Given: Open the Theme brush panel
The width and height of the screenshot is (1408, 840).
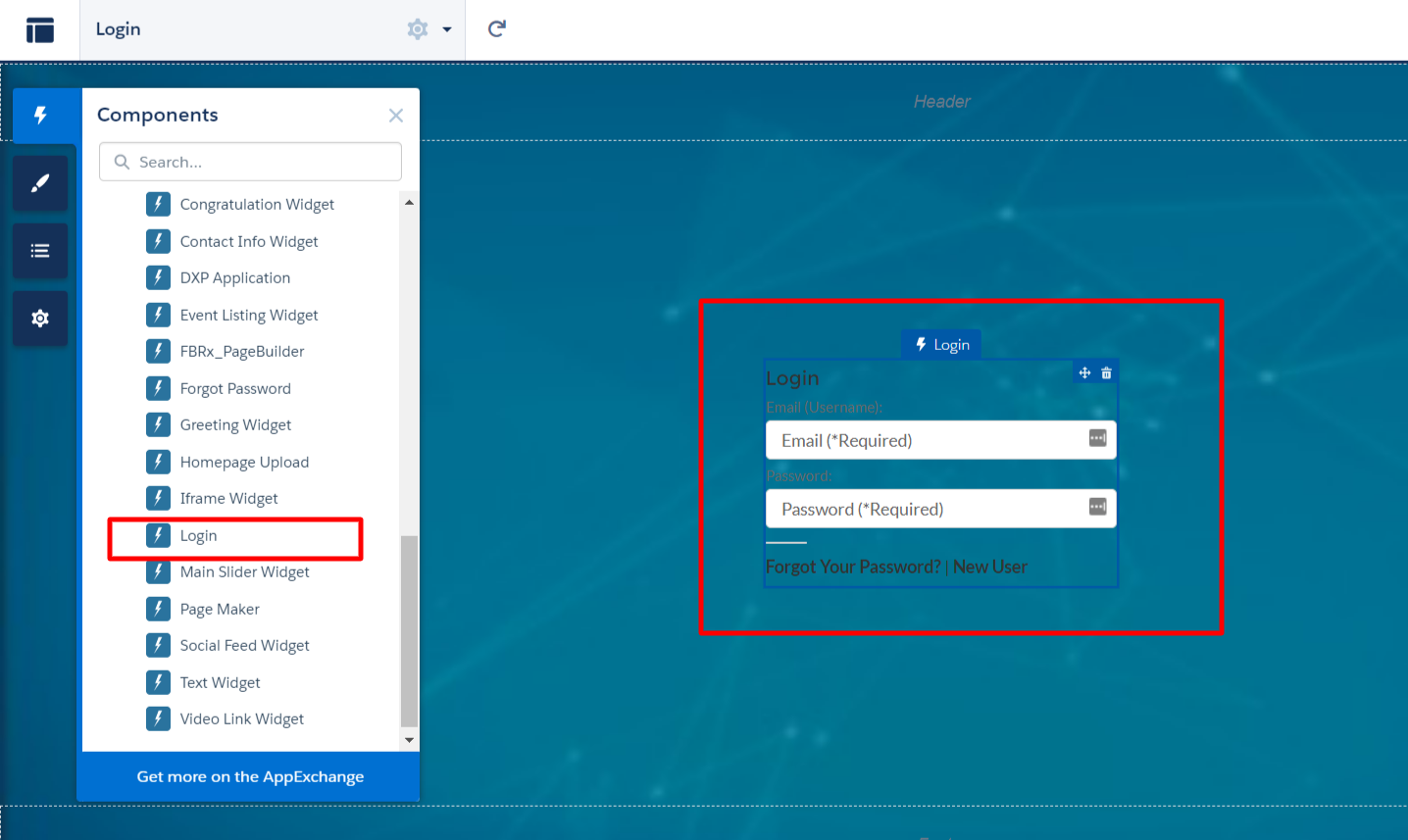Looking at the screenshot, I should pos(40,183).
